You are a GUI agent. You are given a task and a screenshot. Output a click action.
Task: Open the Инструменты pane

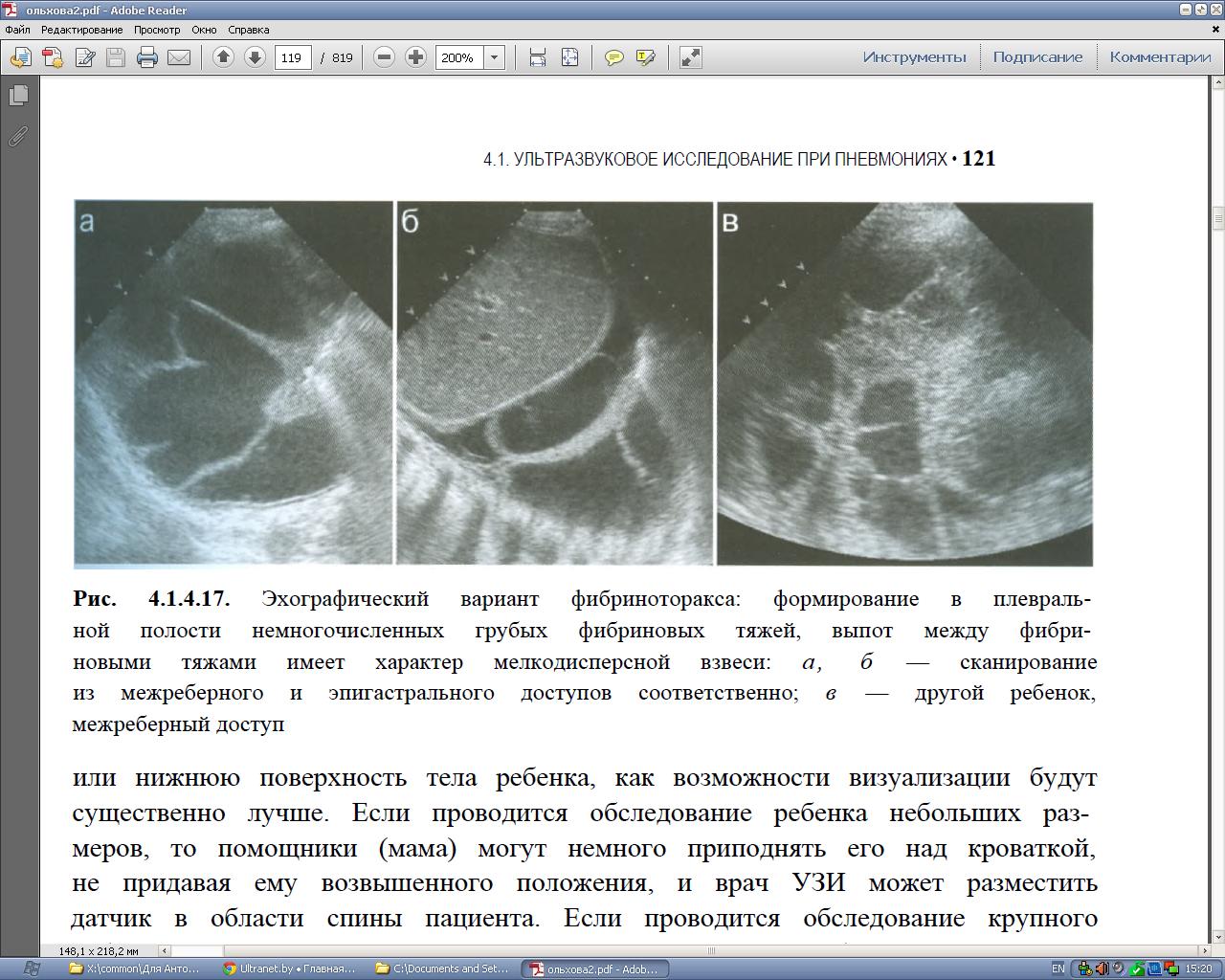[914, 57]
